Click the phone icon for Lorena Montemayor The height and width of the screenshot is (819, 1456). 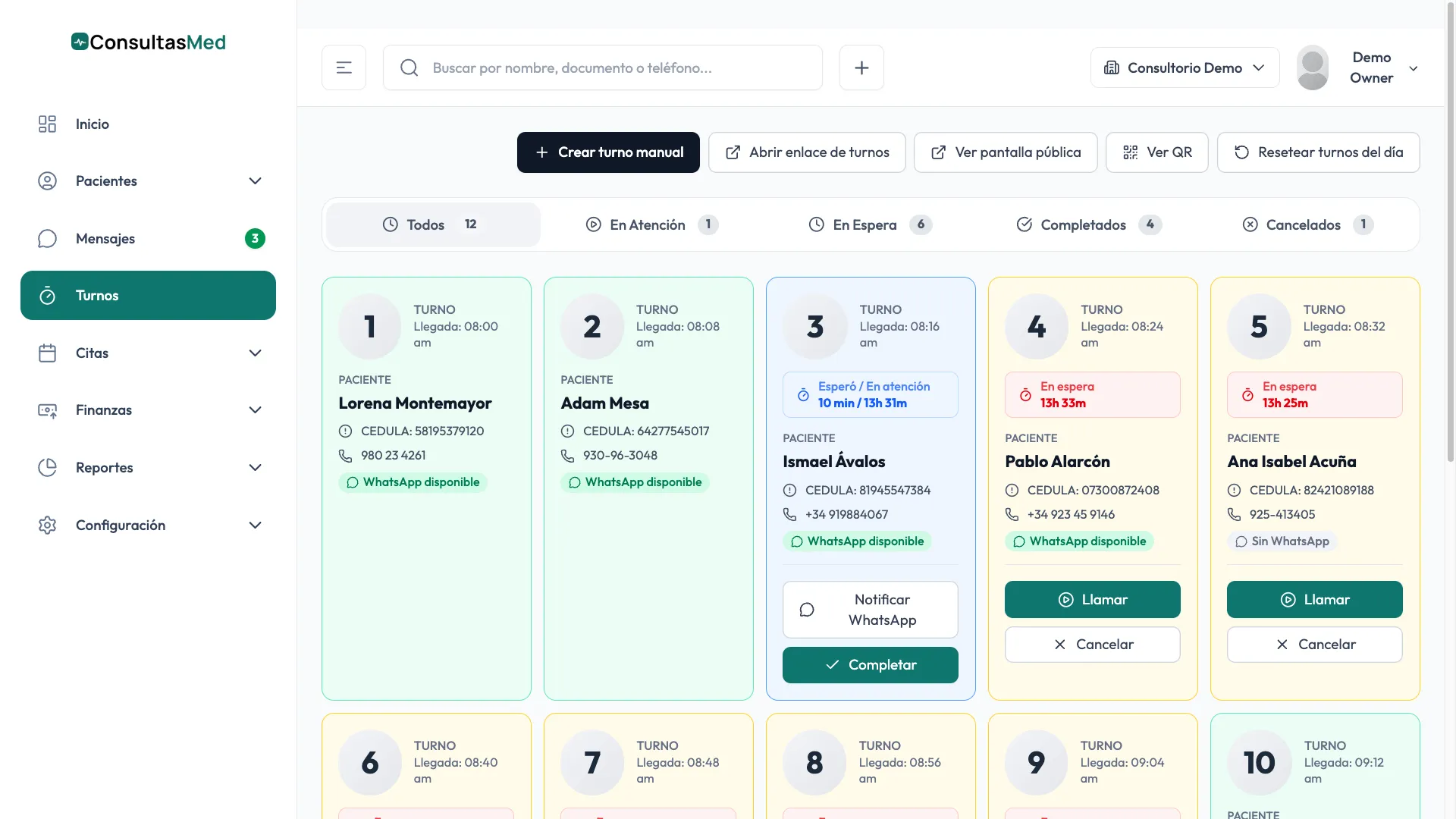pos(345,456)
